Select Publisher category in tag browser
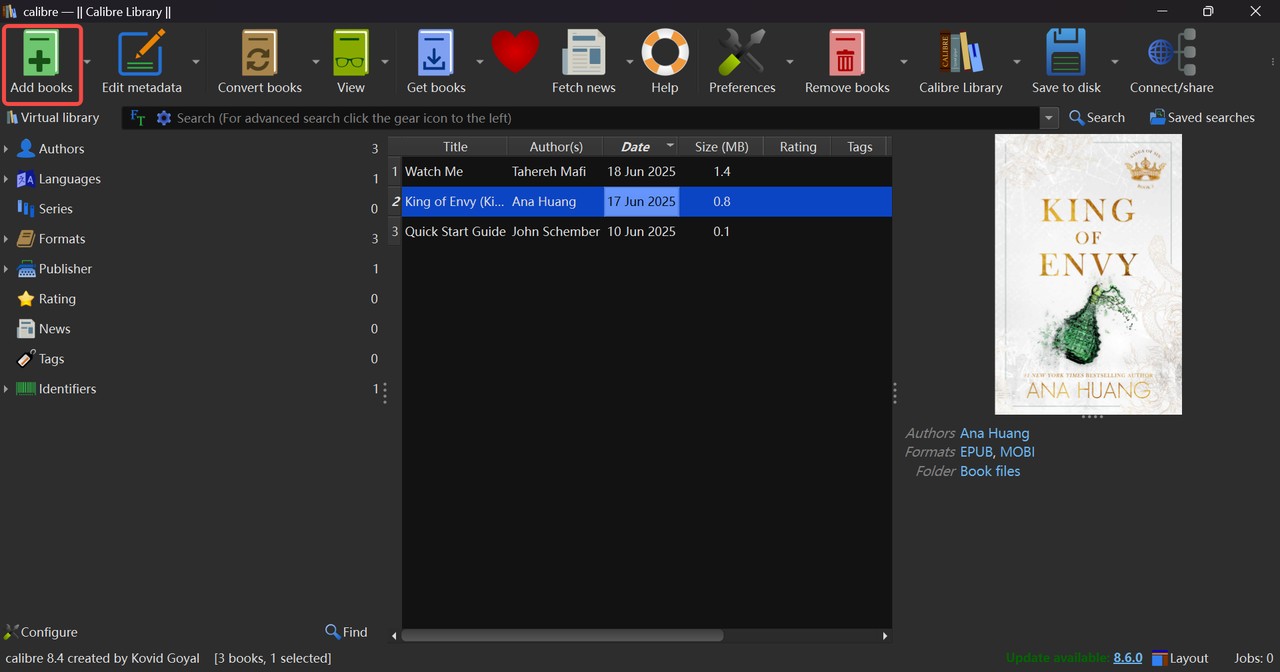 click(x=65, y=269)
